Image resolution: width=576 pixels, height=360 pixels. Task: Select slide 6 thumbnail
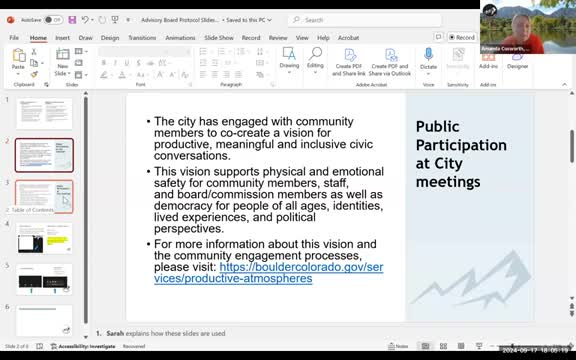[x=44, y=321]
